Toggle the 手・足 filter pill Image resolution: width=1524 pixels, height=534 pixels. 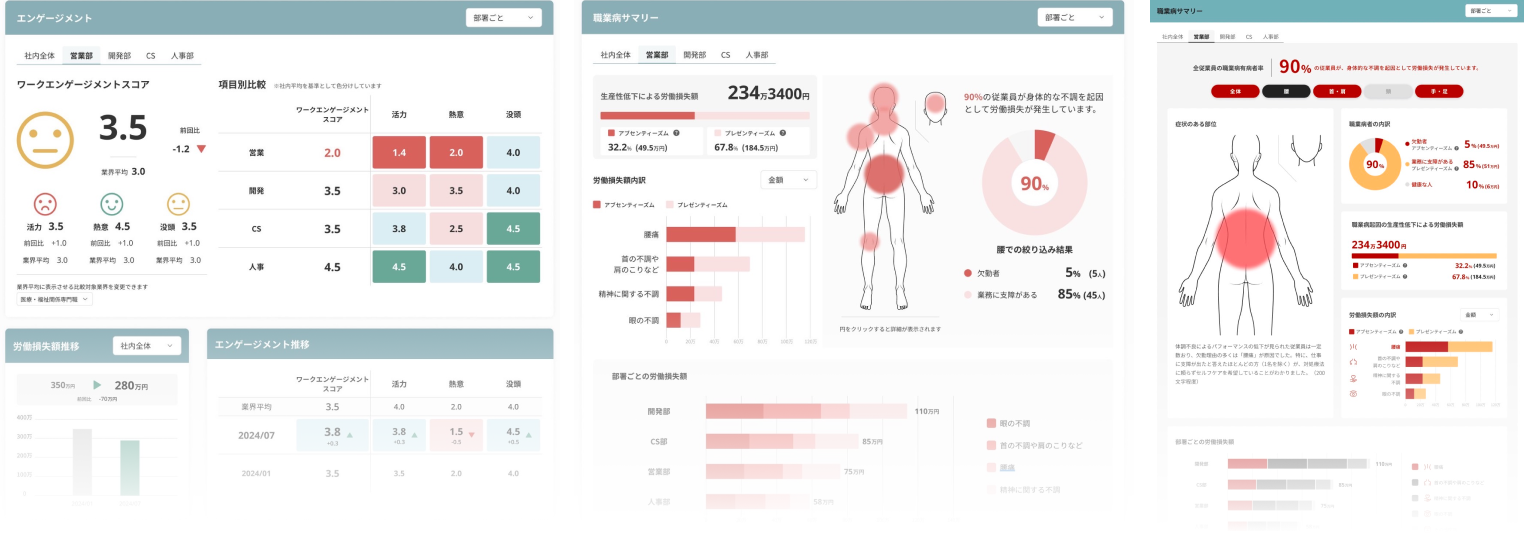[x=1438, y=91]
